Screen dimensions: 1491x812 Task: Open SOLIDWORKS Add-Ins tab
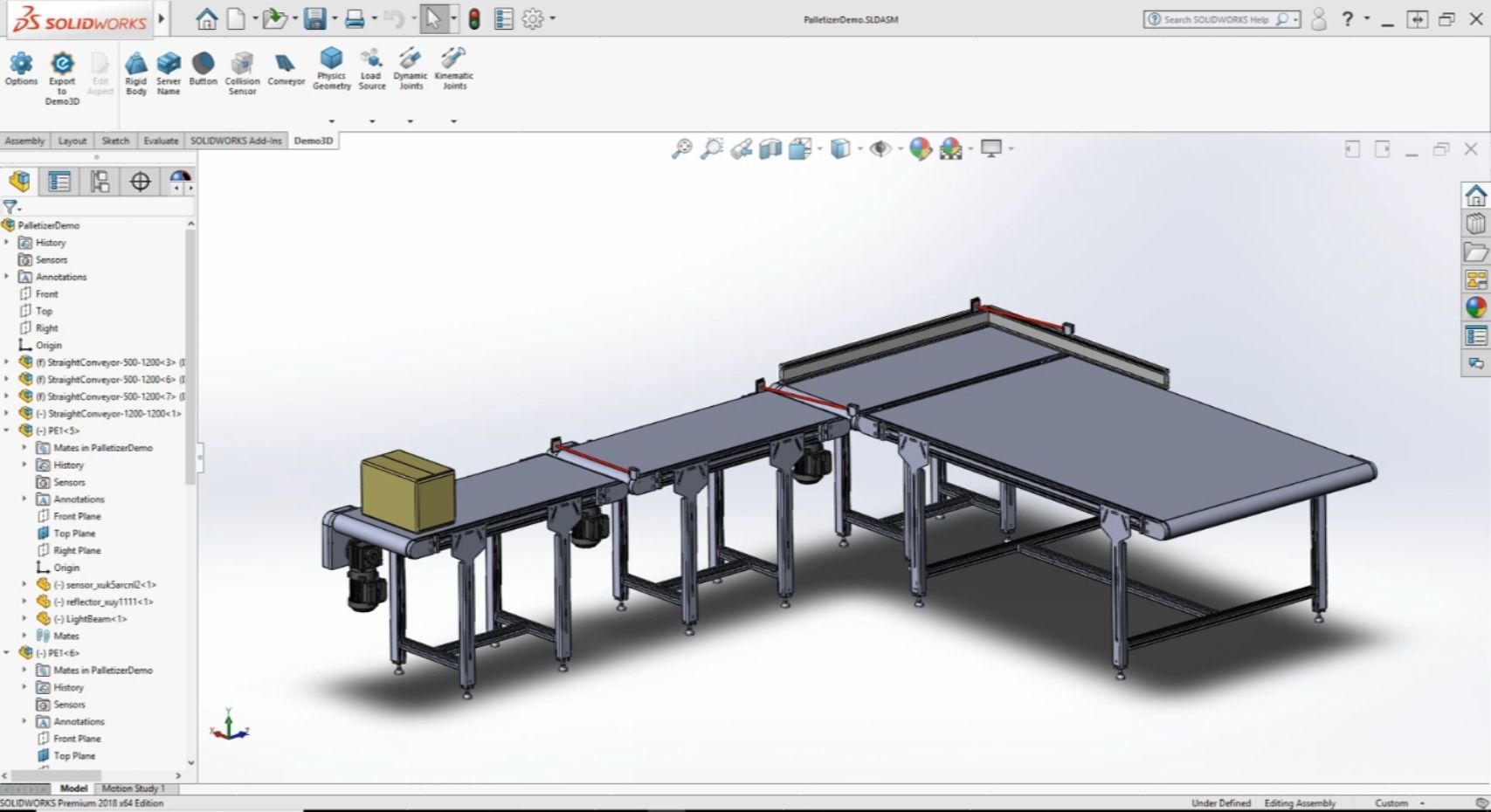click(236, 141)
